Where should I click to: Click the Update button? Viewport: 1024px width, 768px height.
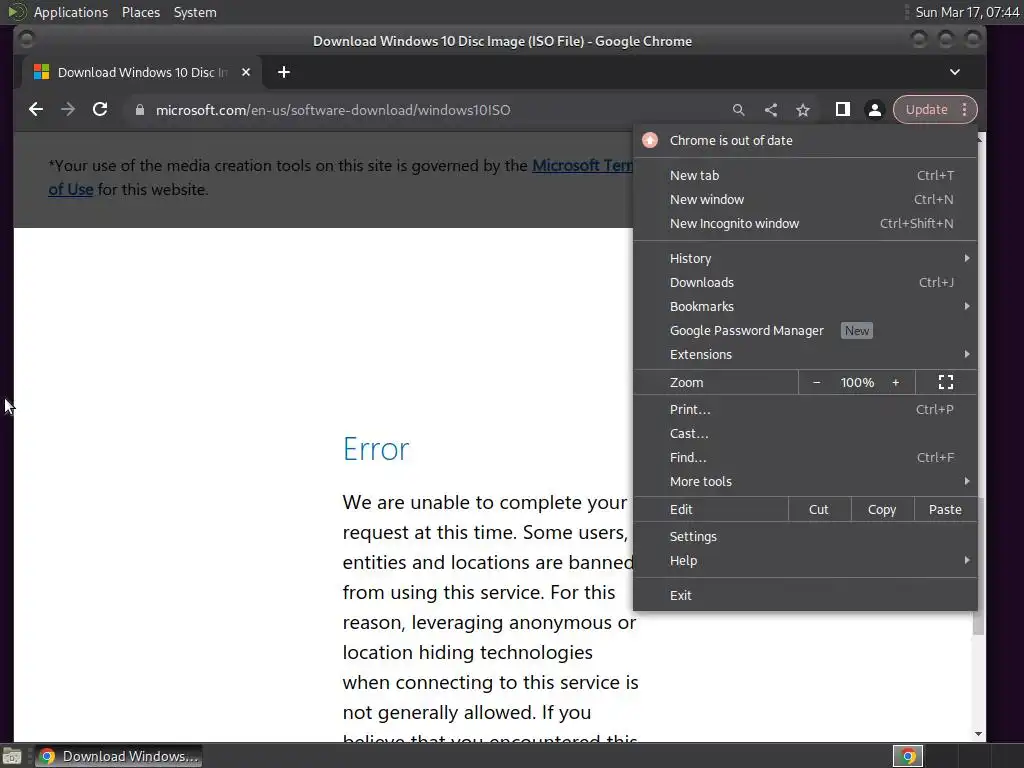926,110
